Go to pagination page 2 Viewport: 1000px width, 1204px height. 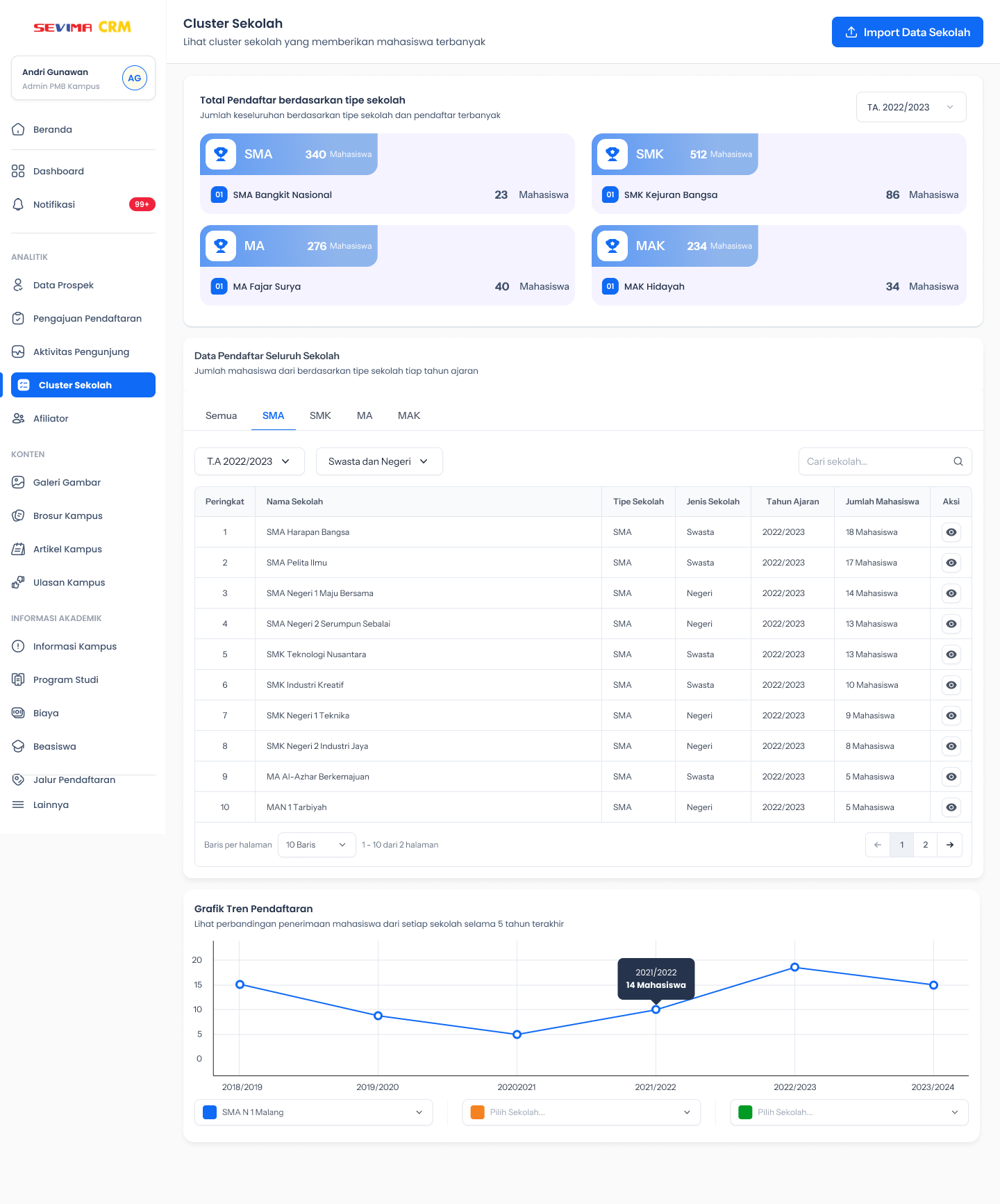point(925,845)
